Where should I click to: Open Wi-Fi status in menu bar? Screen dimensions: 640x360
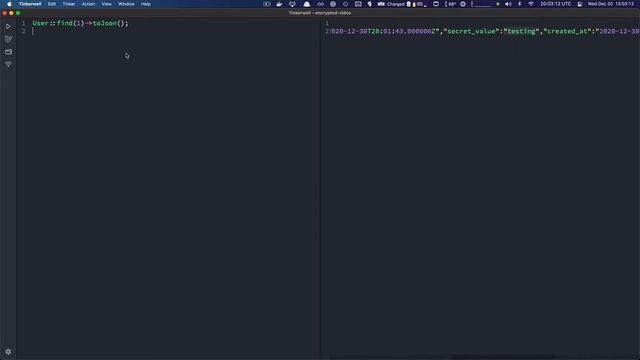coord(531,4)
